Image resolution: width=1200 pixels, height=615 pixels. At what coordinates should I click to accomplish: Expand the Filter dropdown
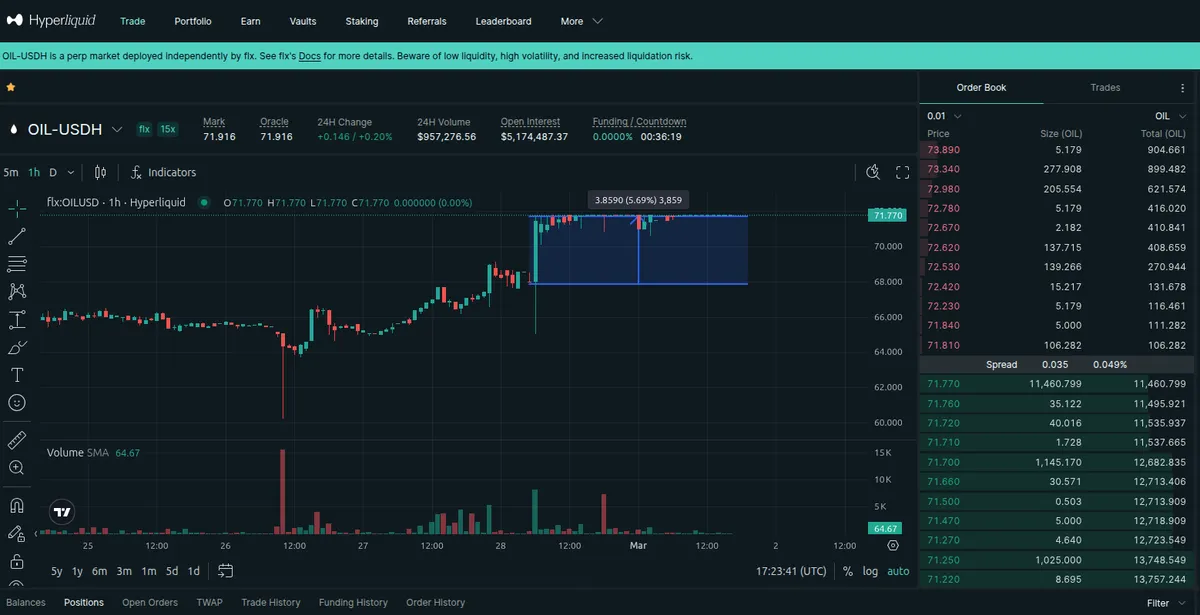tap(1167, 603)
